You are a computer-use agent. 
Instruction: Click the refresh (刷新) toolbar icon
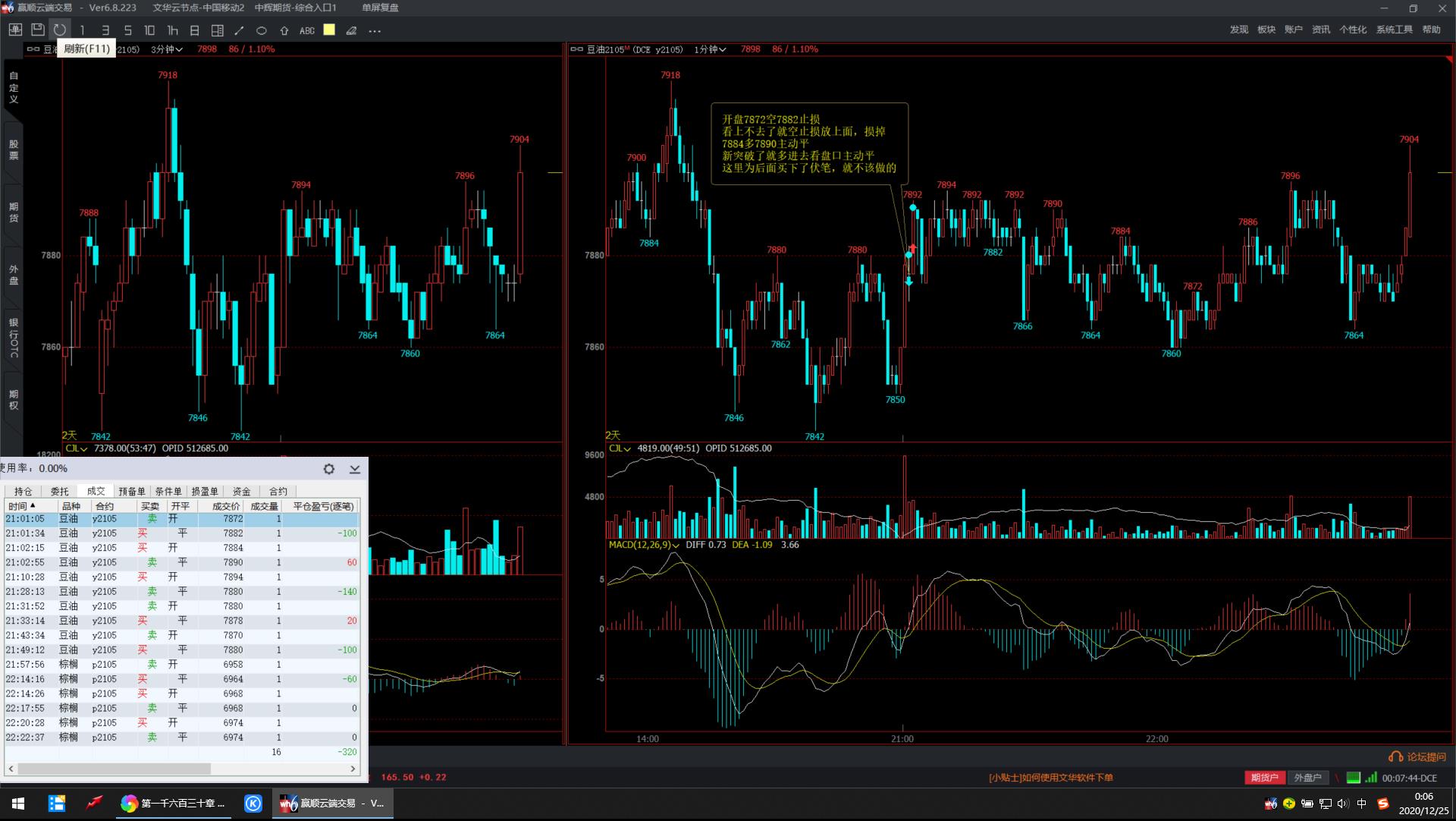(60, 30)
